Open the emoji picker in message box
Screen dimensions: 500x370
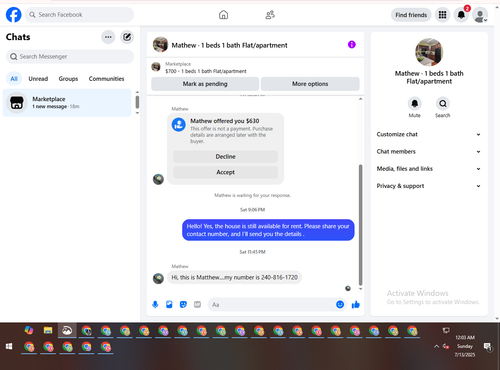click(340, 304)
